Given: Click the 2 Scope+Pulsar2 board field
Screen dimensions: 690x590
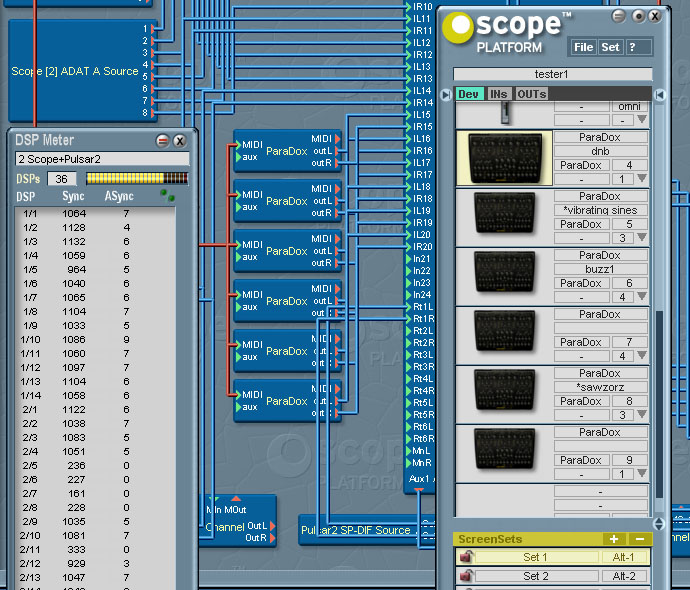Looking at the screenshot, I should [102, 159].
